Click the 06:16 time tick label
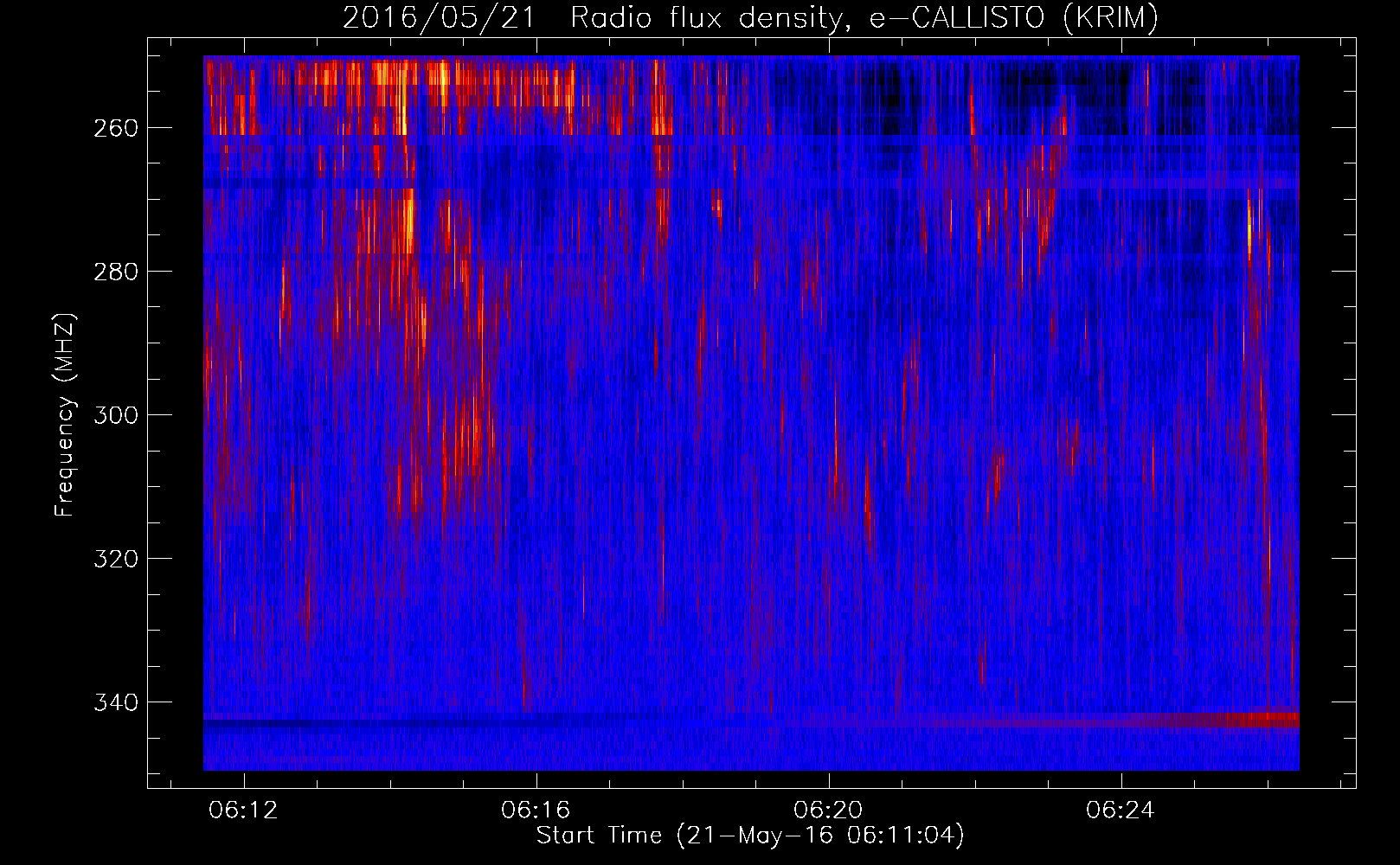 point(536,811)
